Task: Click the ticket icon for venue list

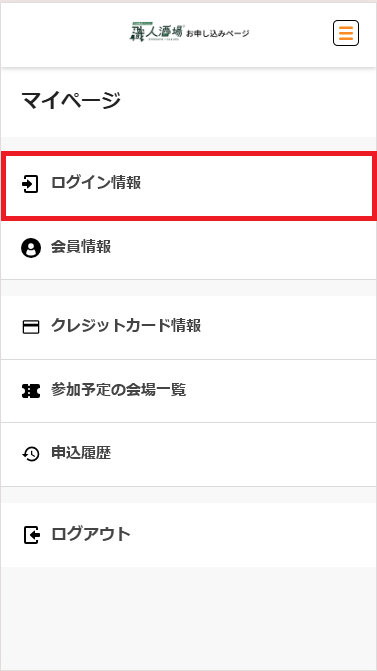Action: 31,391
